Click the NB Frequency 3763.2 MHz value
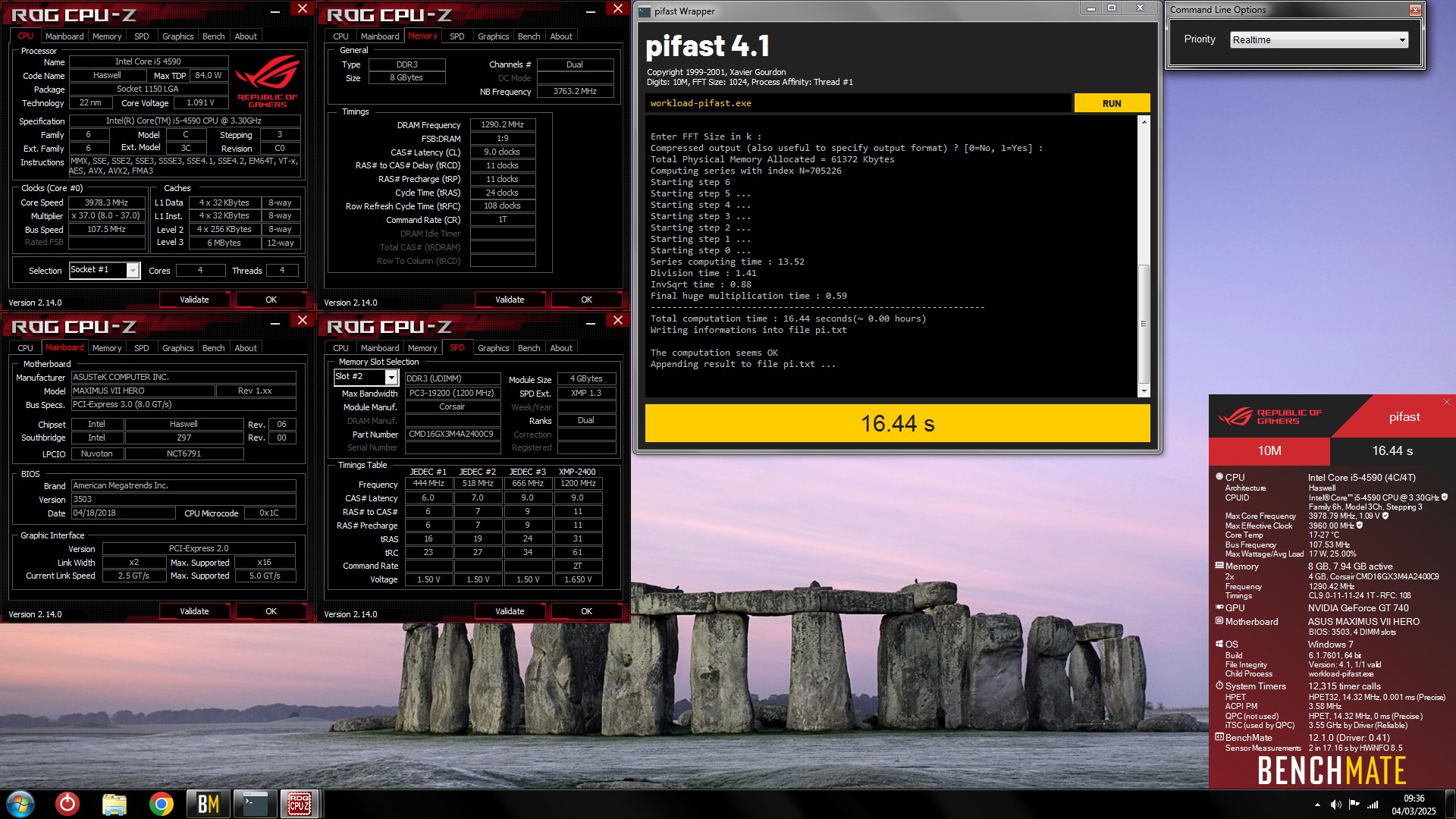Screen dimensions: 1456x819 pyautogui.click(x=575, y=91)
